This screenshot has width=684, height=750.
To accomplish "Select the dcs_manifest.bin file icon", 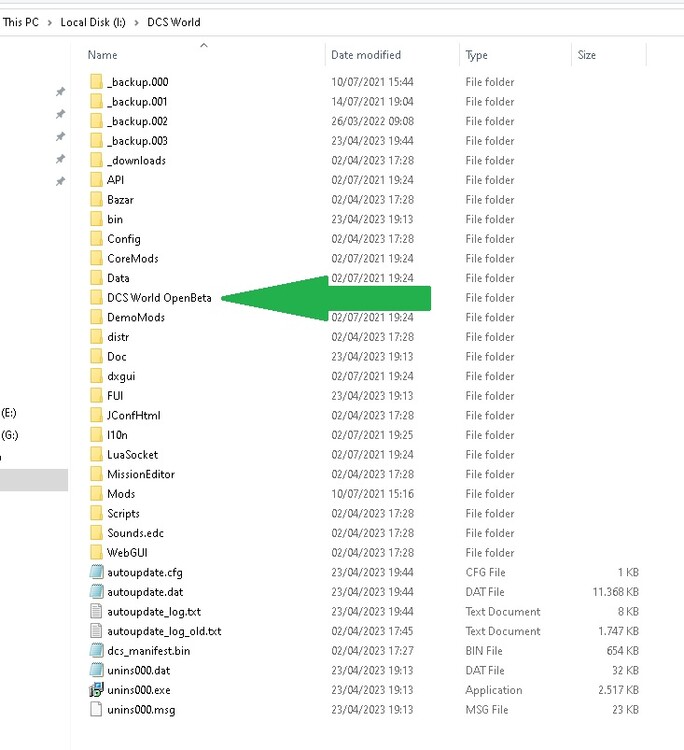I will click(x=96, y=651).
